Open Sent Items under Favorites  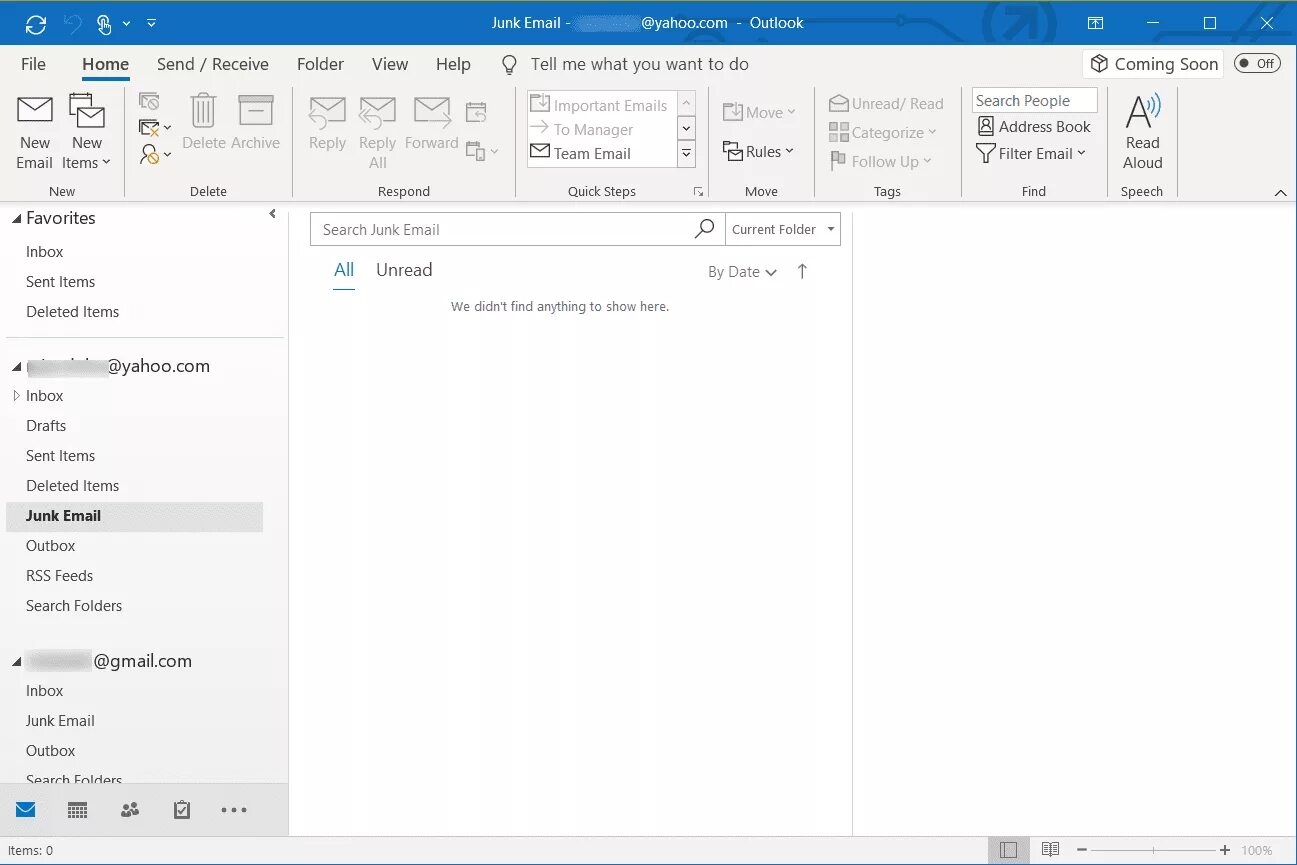point(60,282)
